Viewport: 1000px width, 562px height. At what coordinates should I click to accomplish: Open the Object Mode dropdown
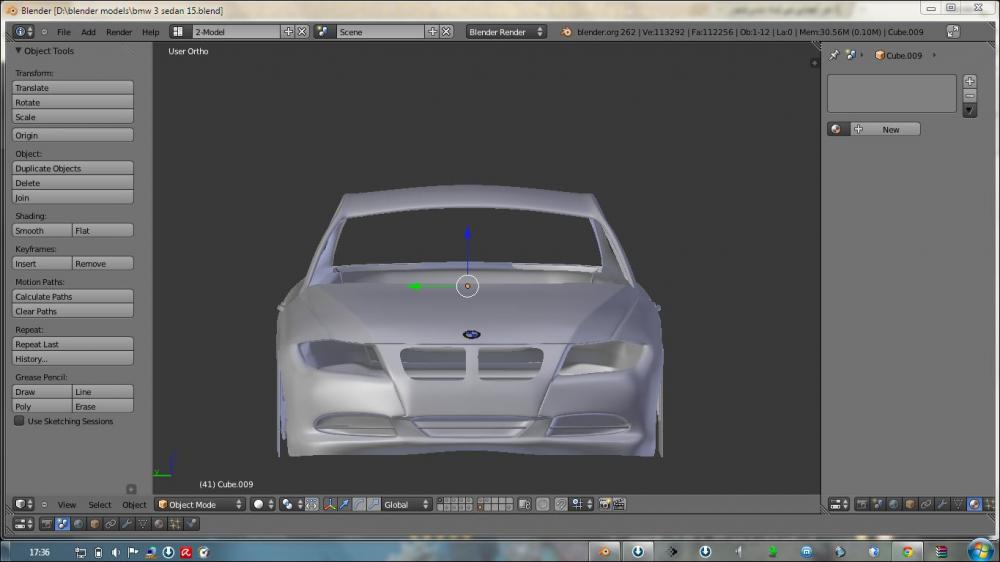point(200,505)
